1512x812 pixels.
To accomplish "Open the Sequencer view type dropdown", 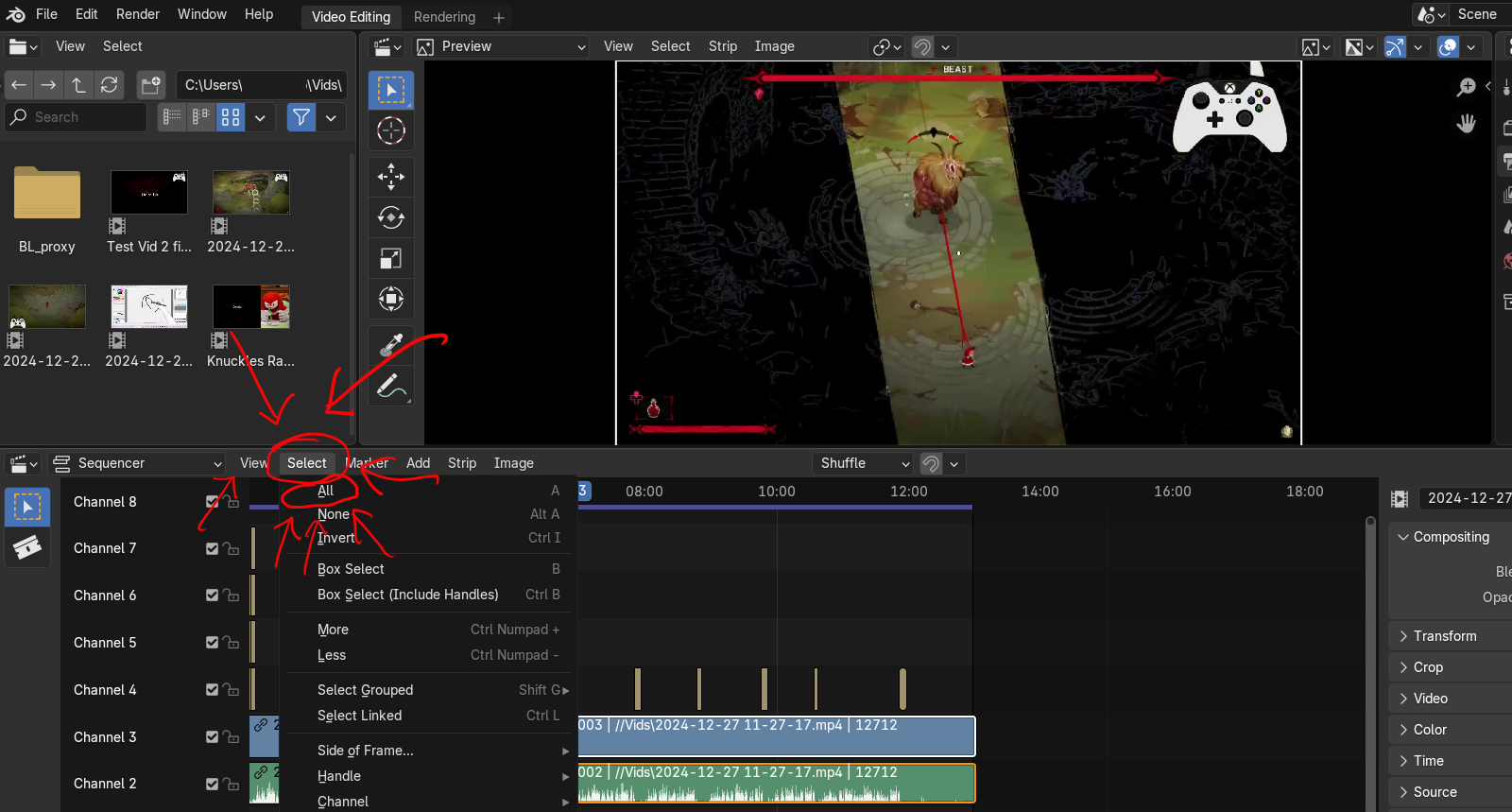I will tap(138, 463).
